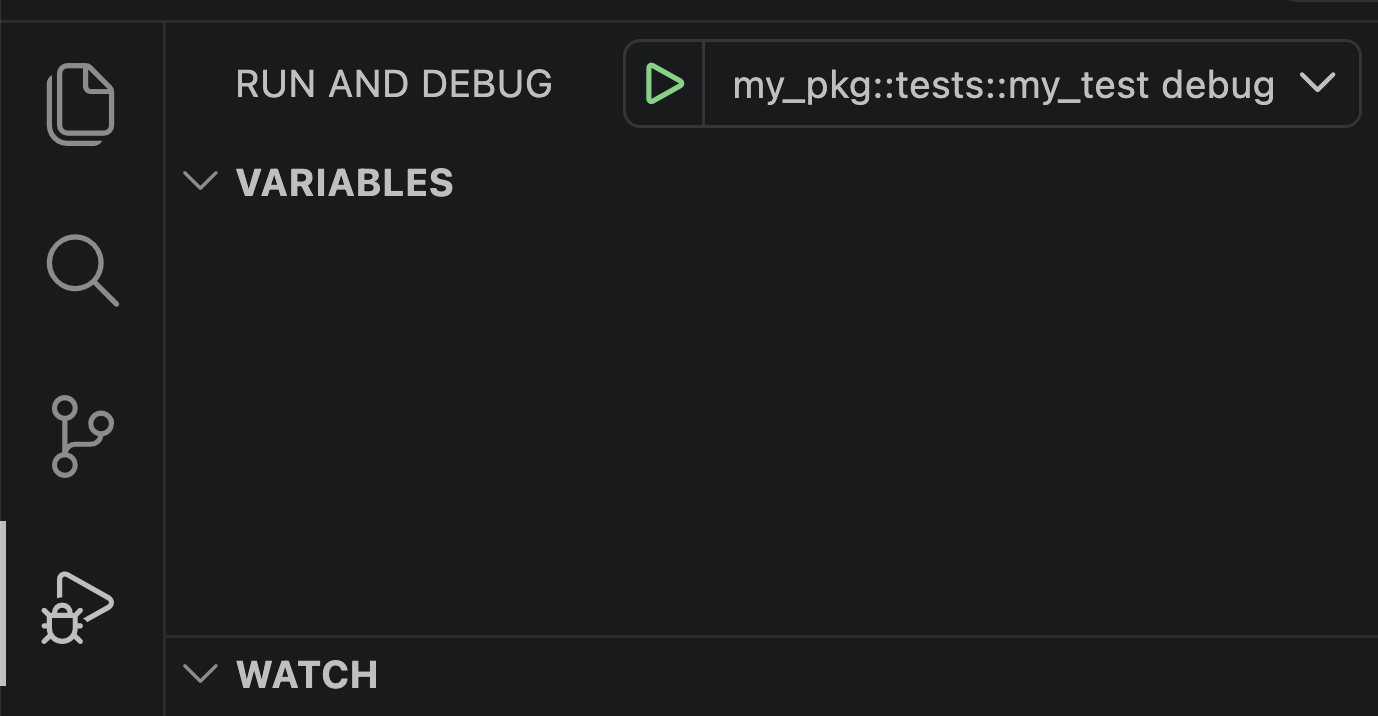Viewport: 1378px width, 716px height.
Task: Collapse the VARIABLES section chevron
Action: [x=201, y=181]
